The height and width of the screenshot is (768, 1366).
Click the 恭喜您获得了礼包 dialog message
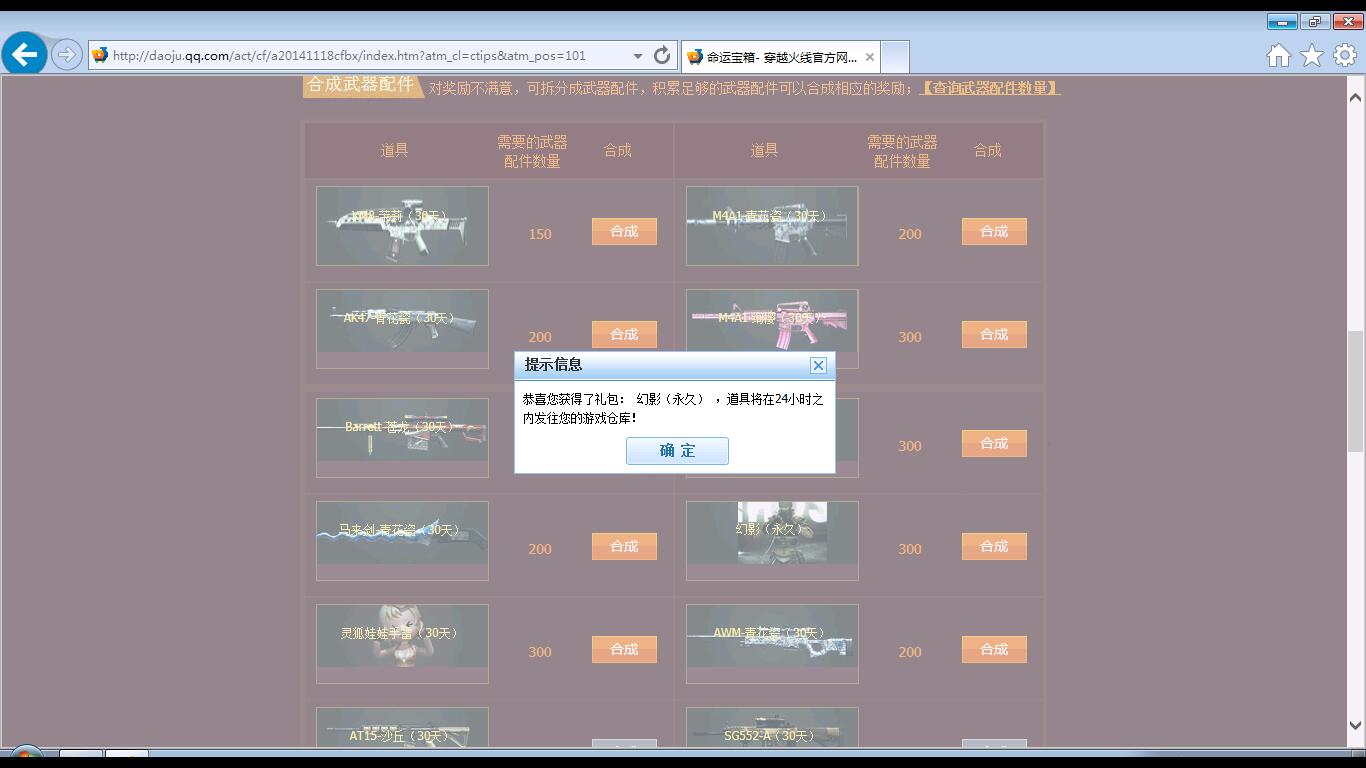[x=673, y=408]
